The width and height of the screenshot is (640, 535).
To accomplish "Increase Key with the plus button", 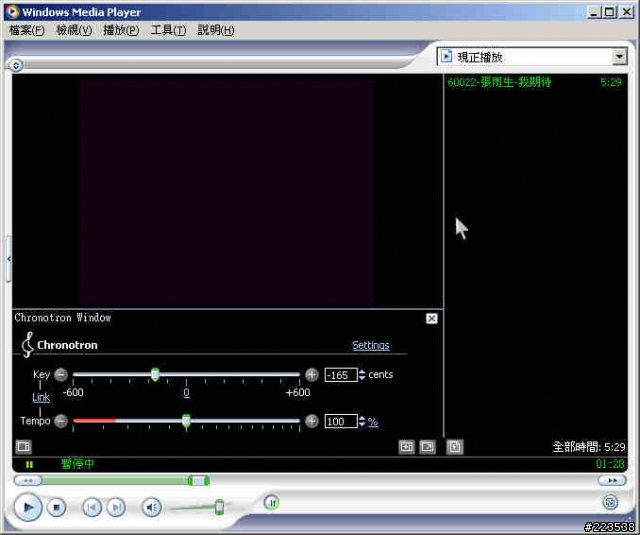I will point(311,375).
